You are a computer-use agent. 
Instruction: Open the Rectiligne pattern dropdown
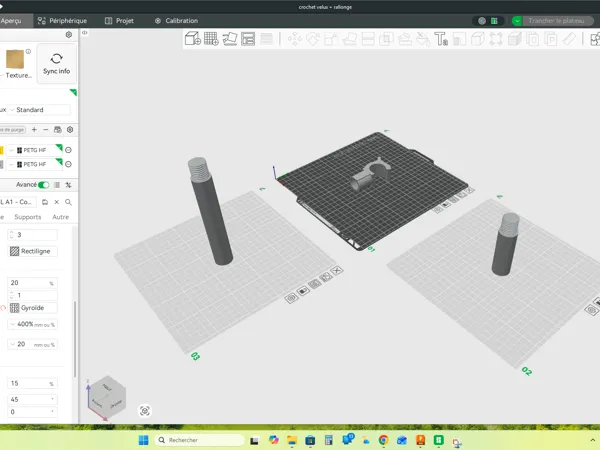click(x=33, y=251)
